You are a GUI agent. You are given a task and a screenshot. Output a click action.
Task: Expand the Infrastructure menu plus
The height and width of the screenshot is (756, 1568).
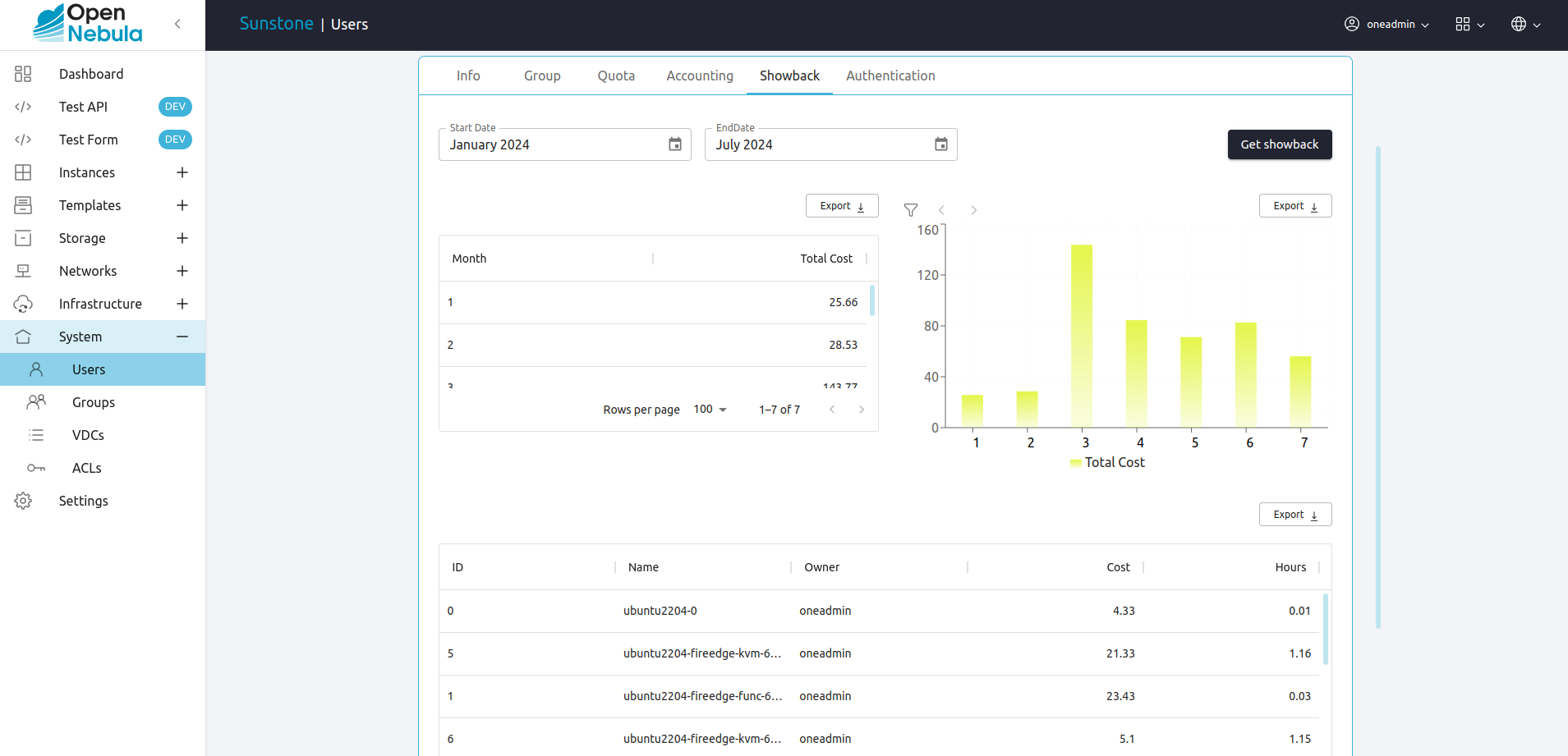[182, 304]
